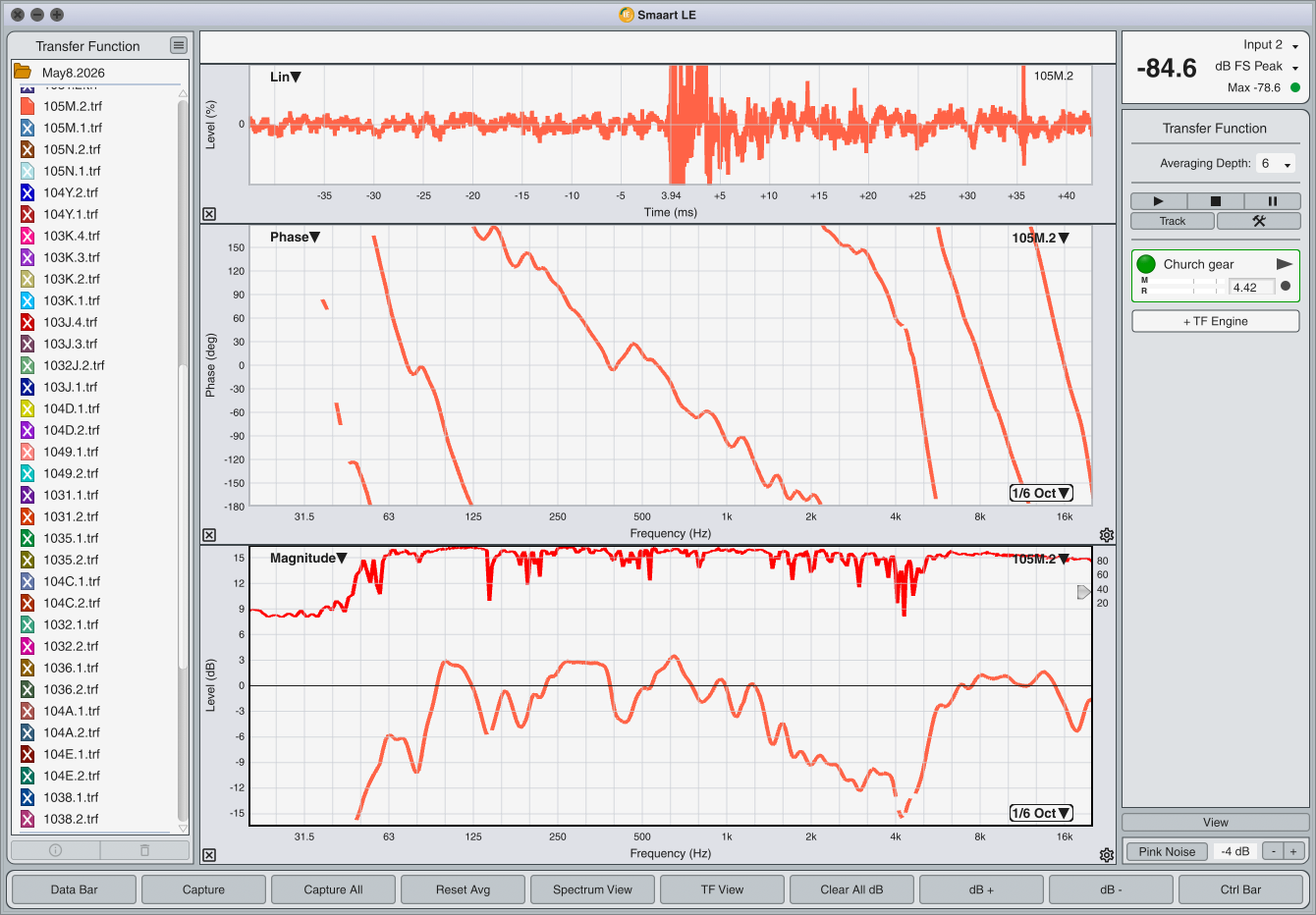Image resolution: width=1316 pixels, height=915 pixels.
Task: Reset the averages with Reset Avg
Action: [x=463, y=889]
